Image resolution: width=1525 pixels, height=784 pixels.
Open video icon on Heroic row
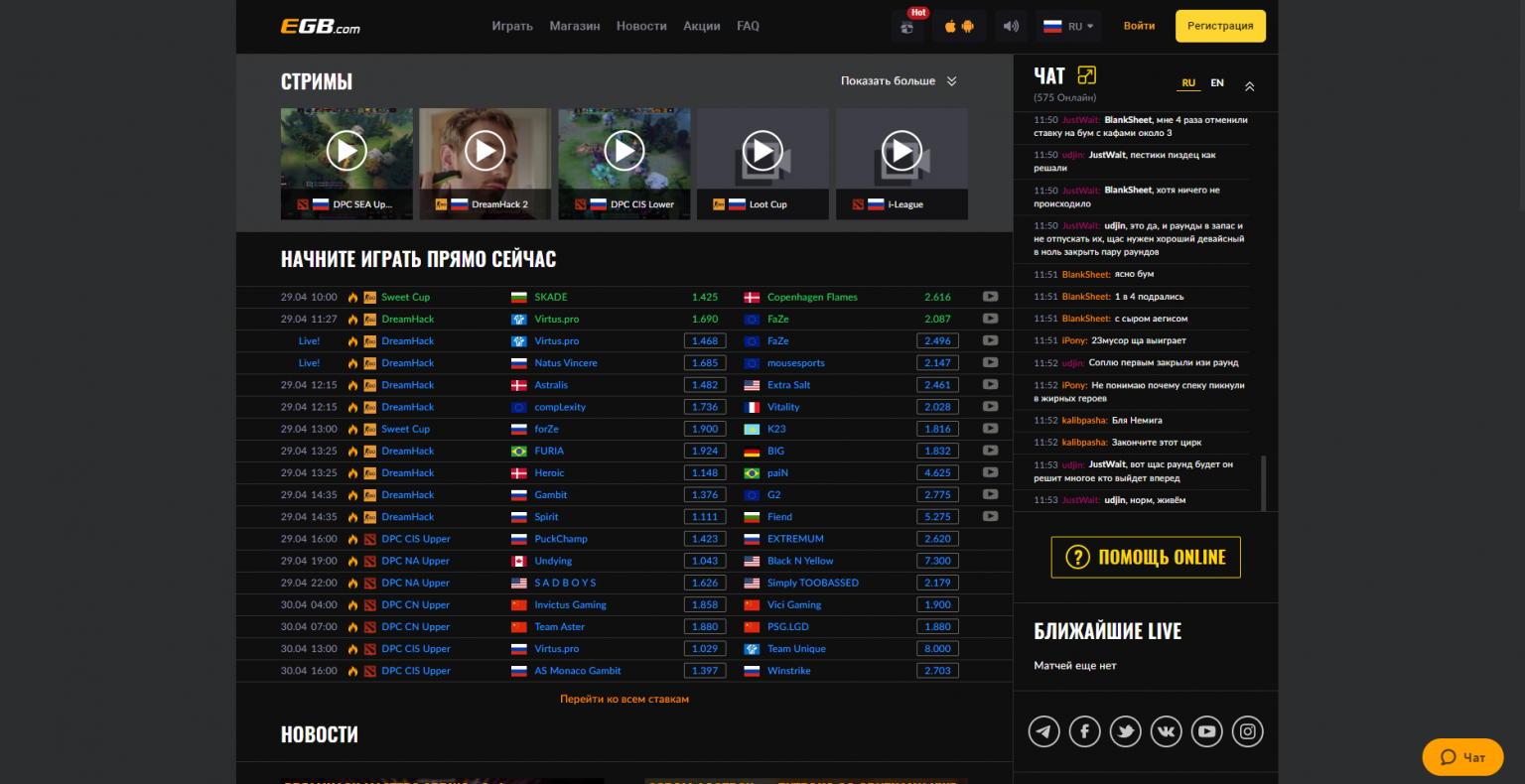[x=990, y=472]
